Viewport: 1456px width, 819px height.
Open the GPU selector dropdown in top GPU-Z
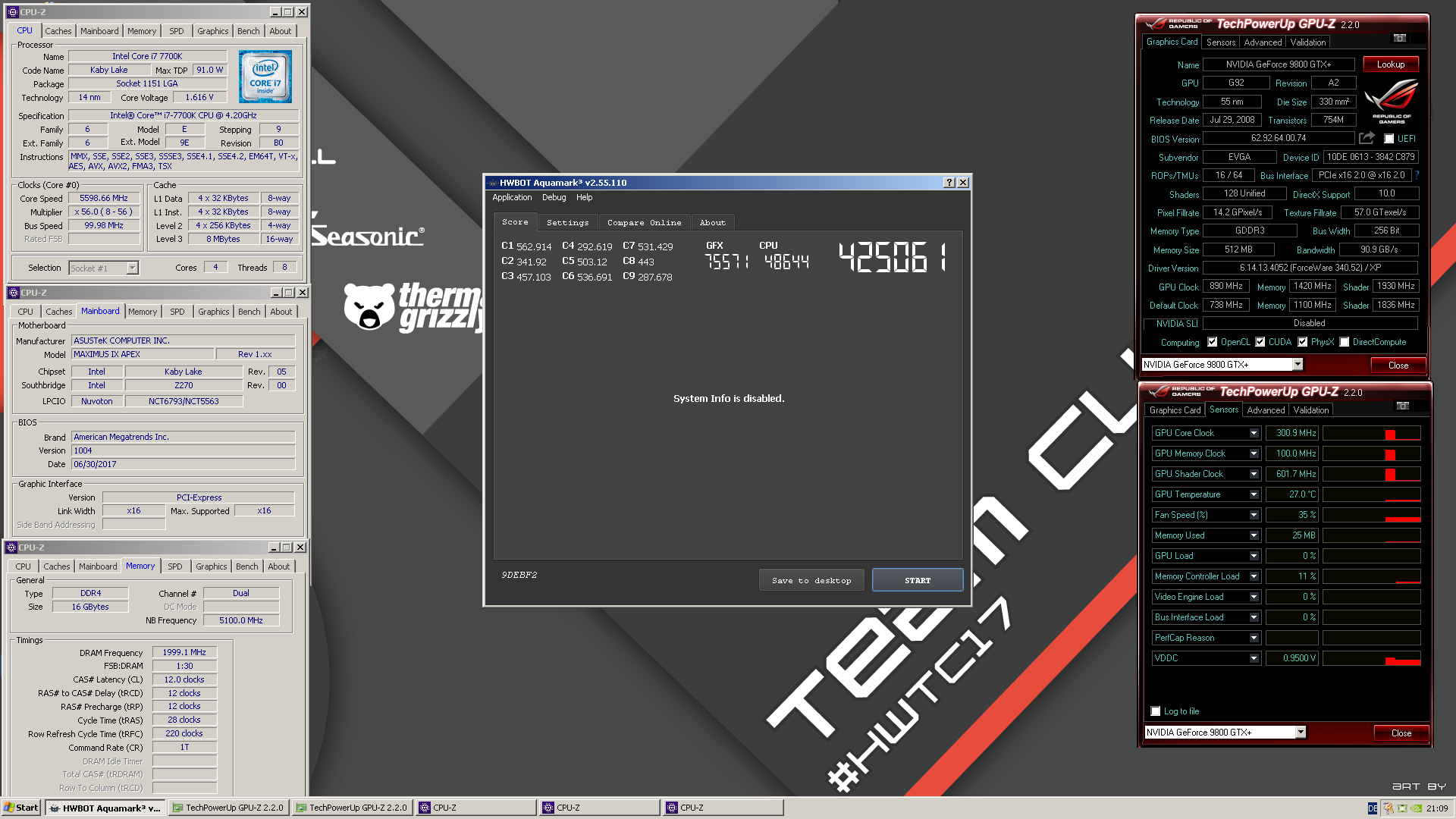(x=1298, y=365)
